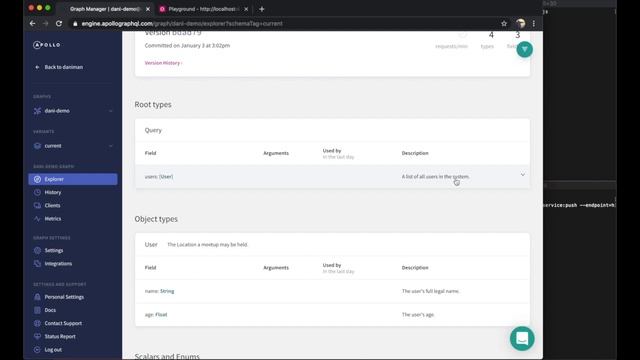
Task: Click the [User] type link
Action: coord(166,177)
